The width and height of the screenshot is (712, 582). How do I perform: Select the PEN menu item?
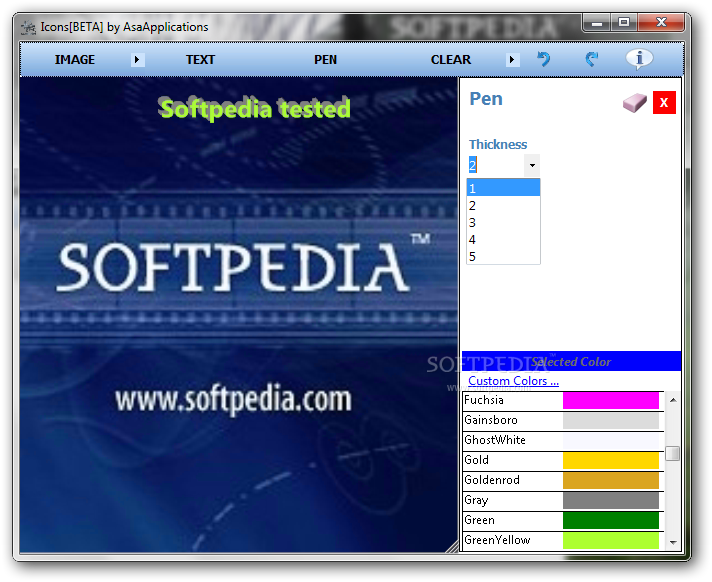326,59
